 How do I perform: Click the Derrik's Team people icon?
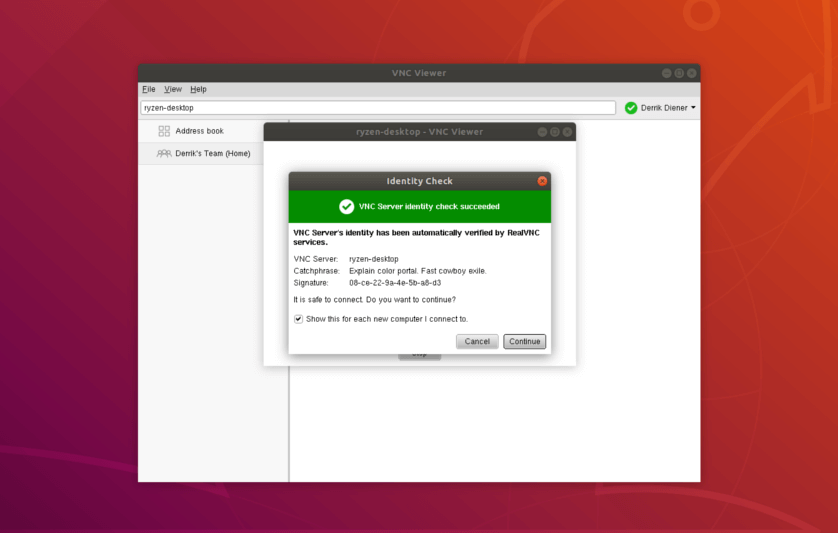pyautogui.click(x=164, y=153)
